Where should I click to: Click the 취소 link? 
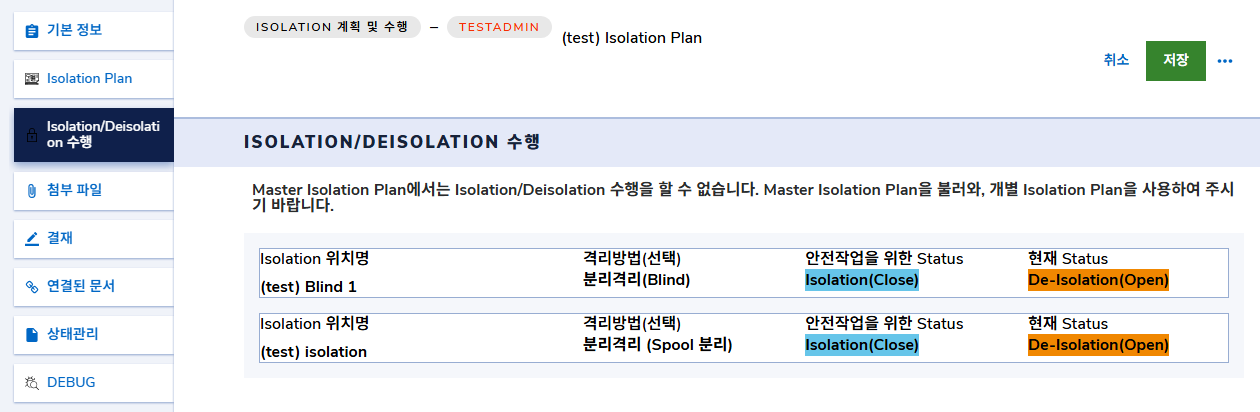pos(1116,60)
